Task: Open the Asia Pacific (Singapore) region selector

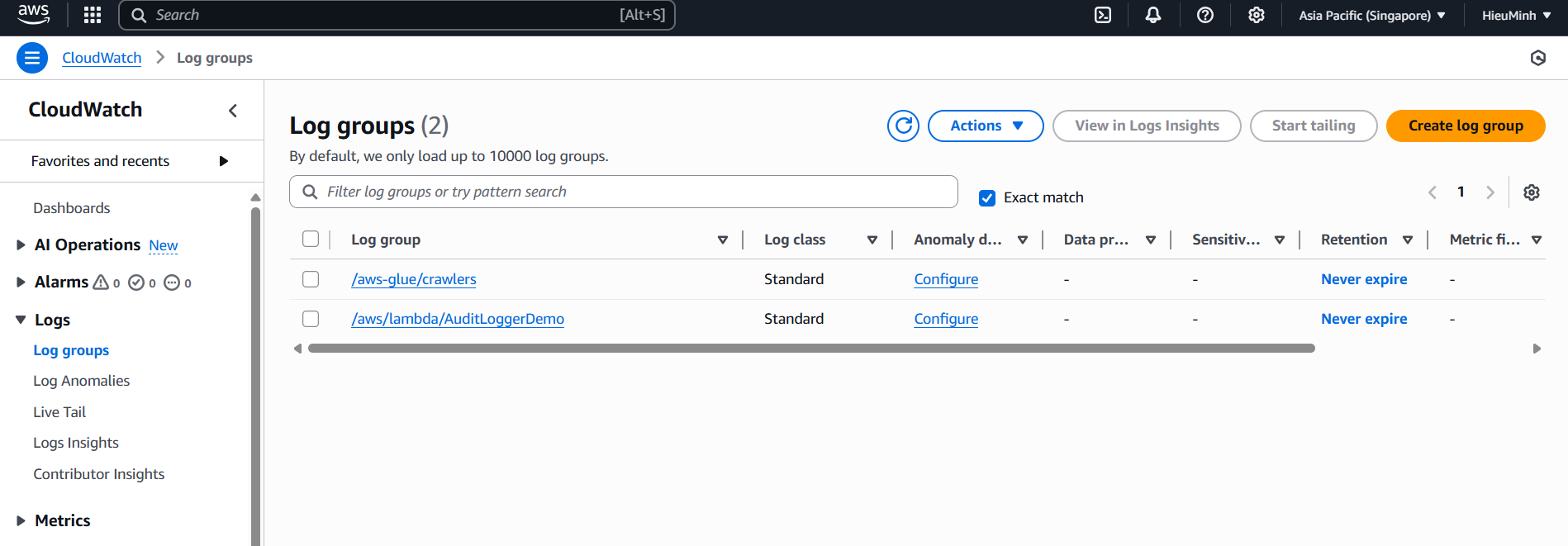Action: point(1372,15)
